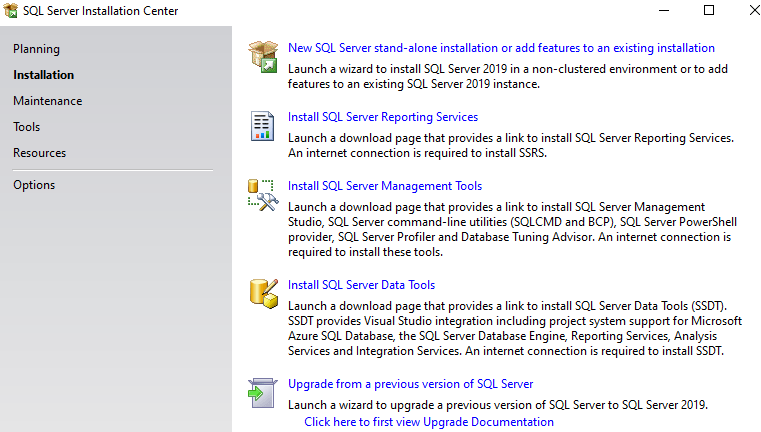Click the 'required to install these tools' text line
Image resolution: width=761 pixels, height=432 pixels.
click(365, 252)
